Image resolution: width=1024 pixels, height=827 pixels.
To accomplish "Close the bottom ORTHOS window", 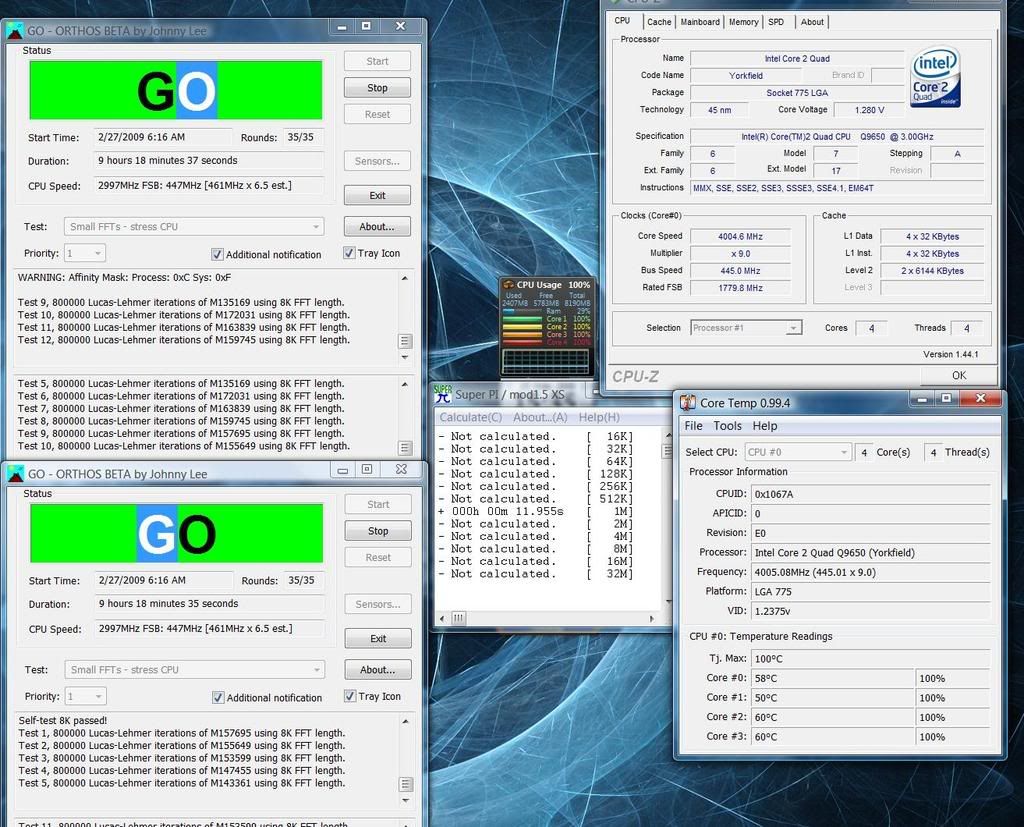I will pos(402,469).
